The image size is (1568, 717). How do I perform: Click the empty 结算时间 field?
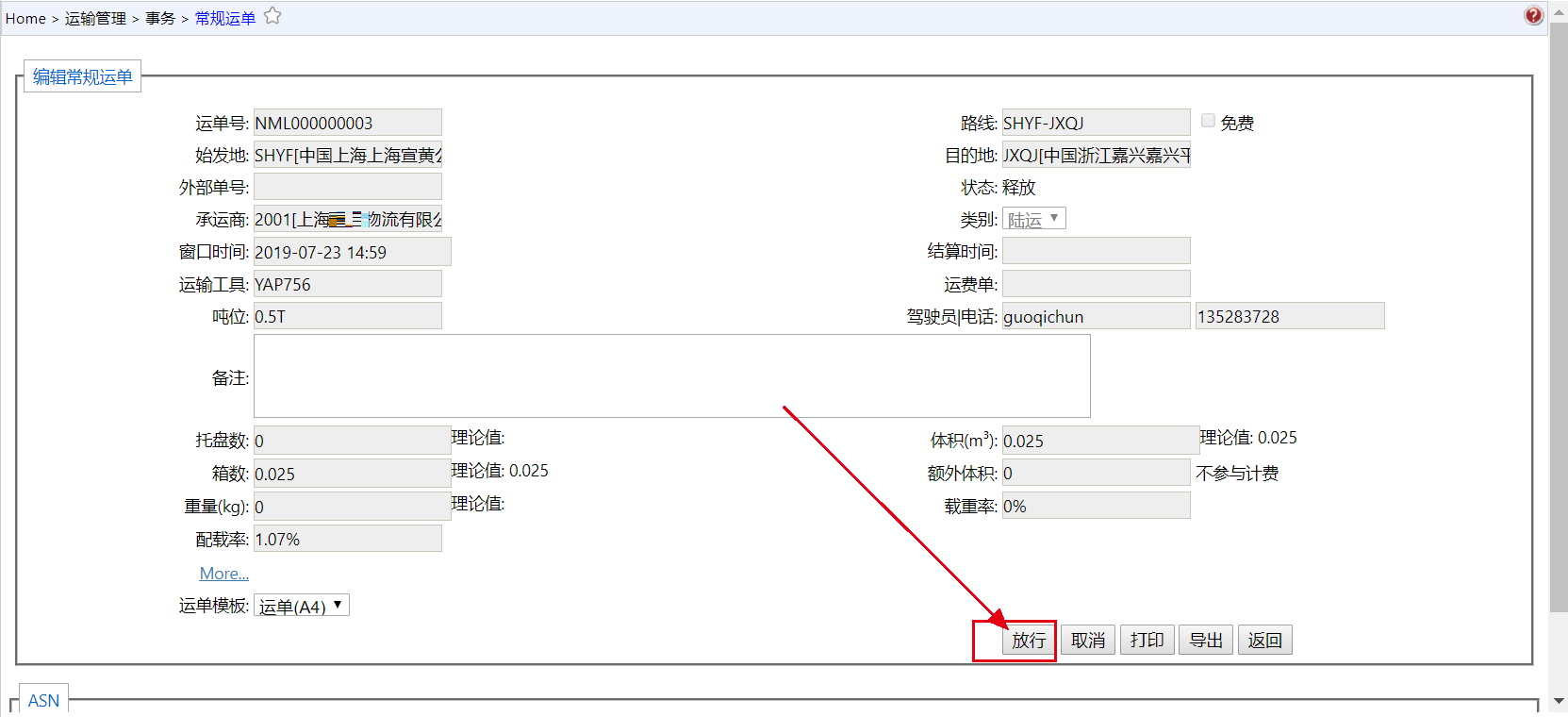1097,251
